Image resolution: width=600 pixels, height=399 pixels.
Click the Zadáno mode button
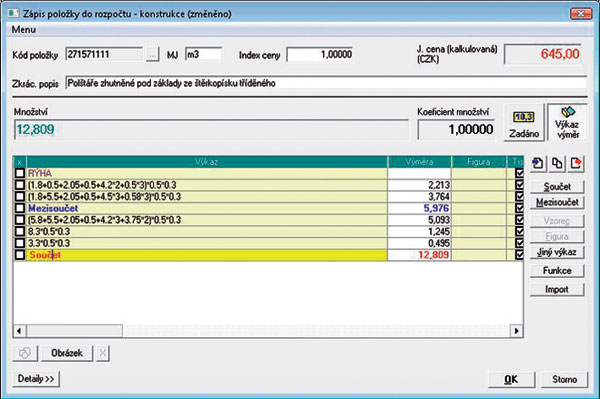tap(523, 123)
